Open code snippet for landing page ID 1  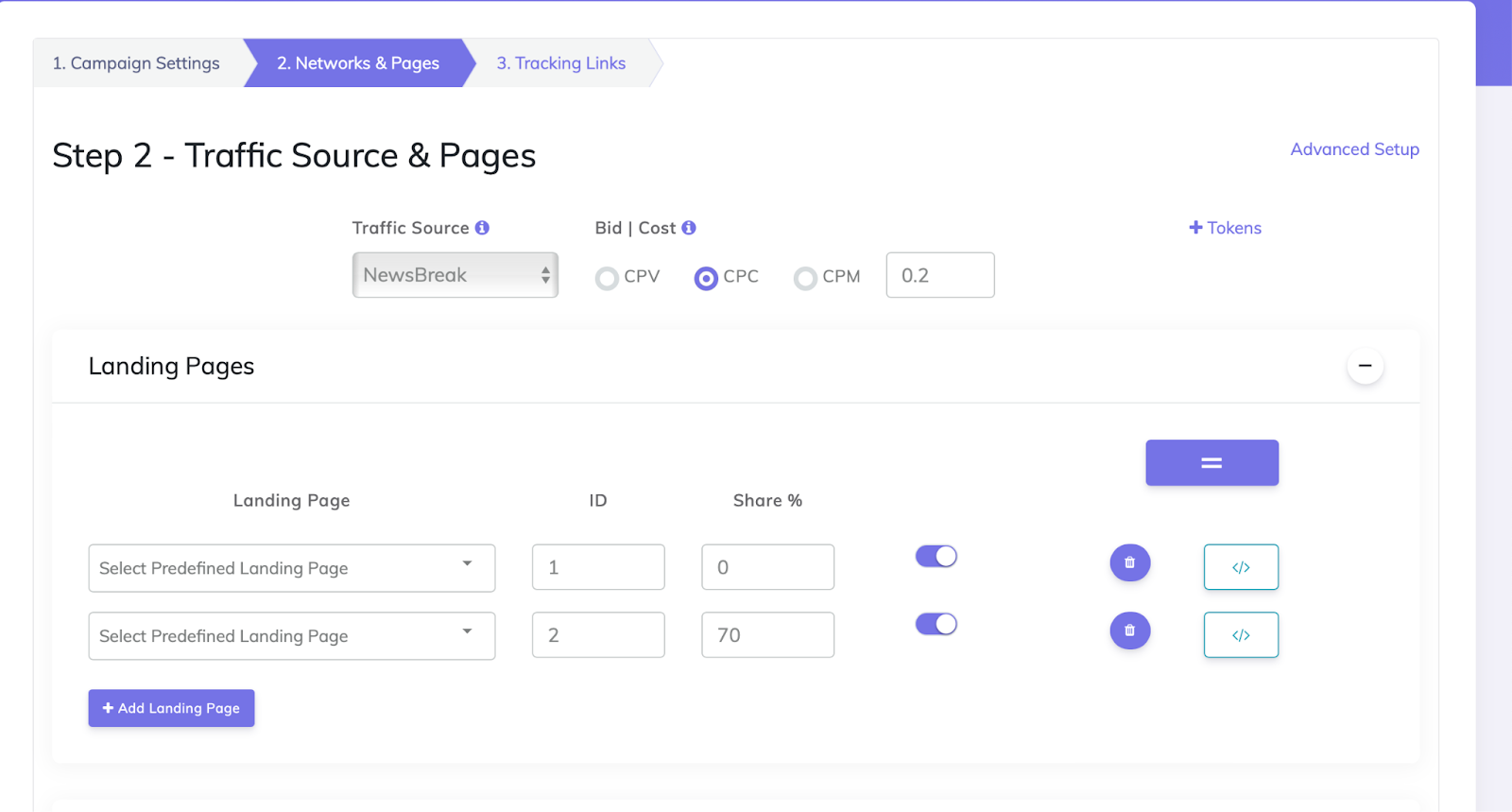[1241, 567]
